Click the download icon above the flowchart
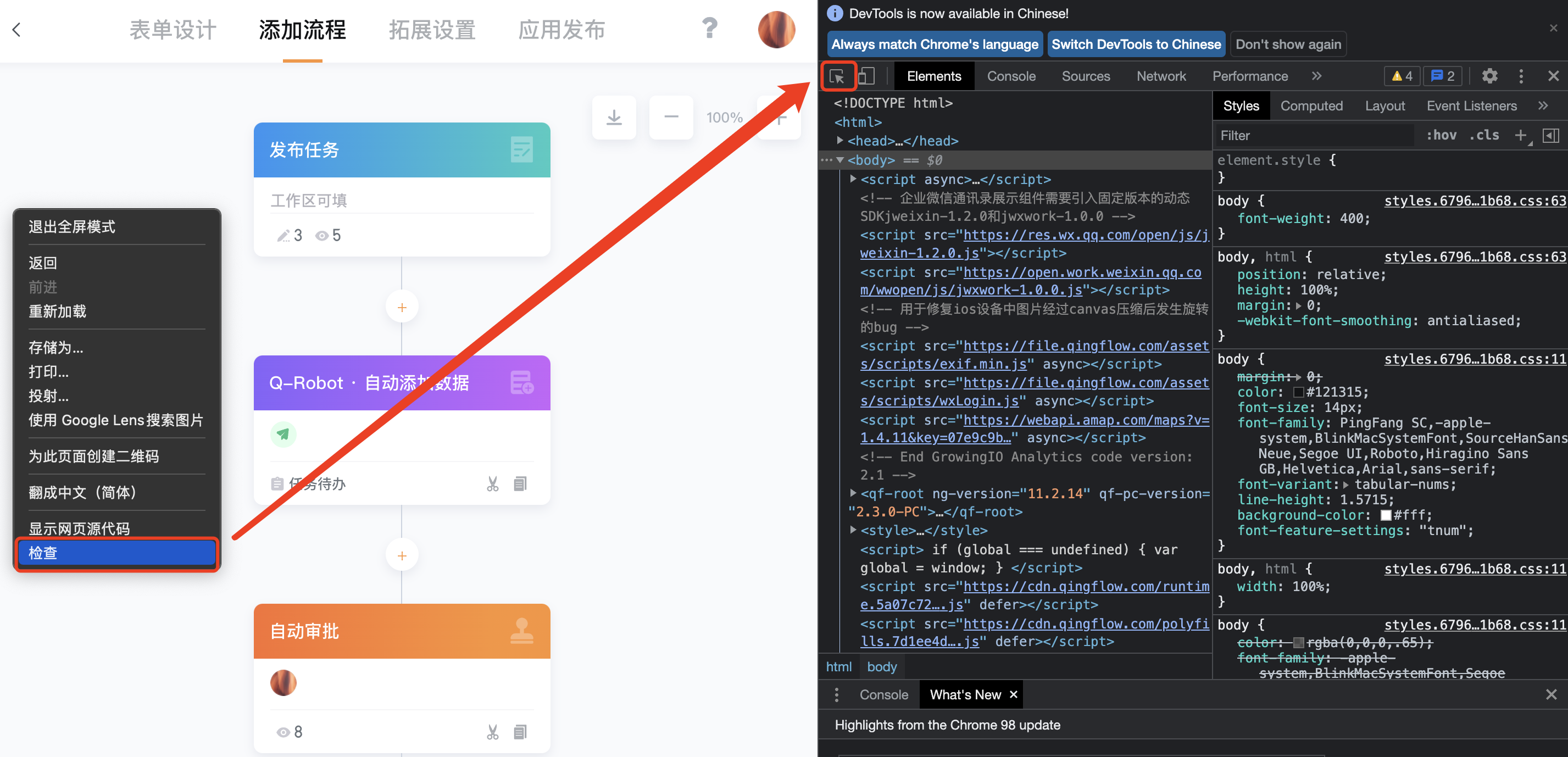Viewport: 1568px width, 757px height. click(614, 117)
